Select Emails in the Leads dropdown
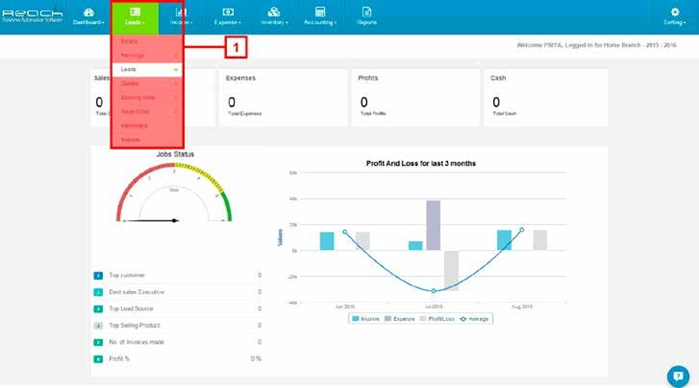The height and width of the screenshot is (388, 699). coord(129,41)
